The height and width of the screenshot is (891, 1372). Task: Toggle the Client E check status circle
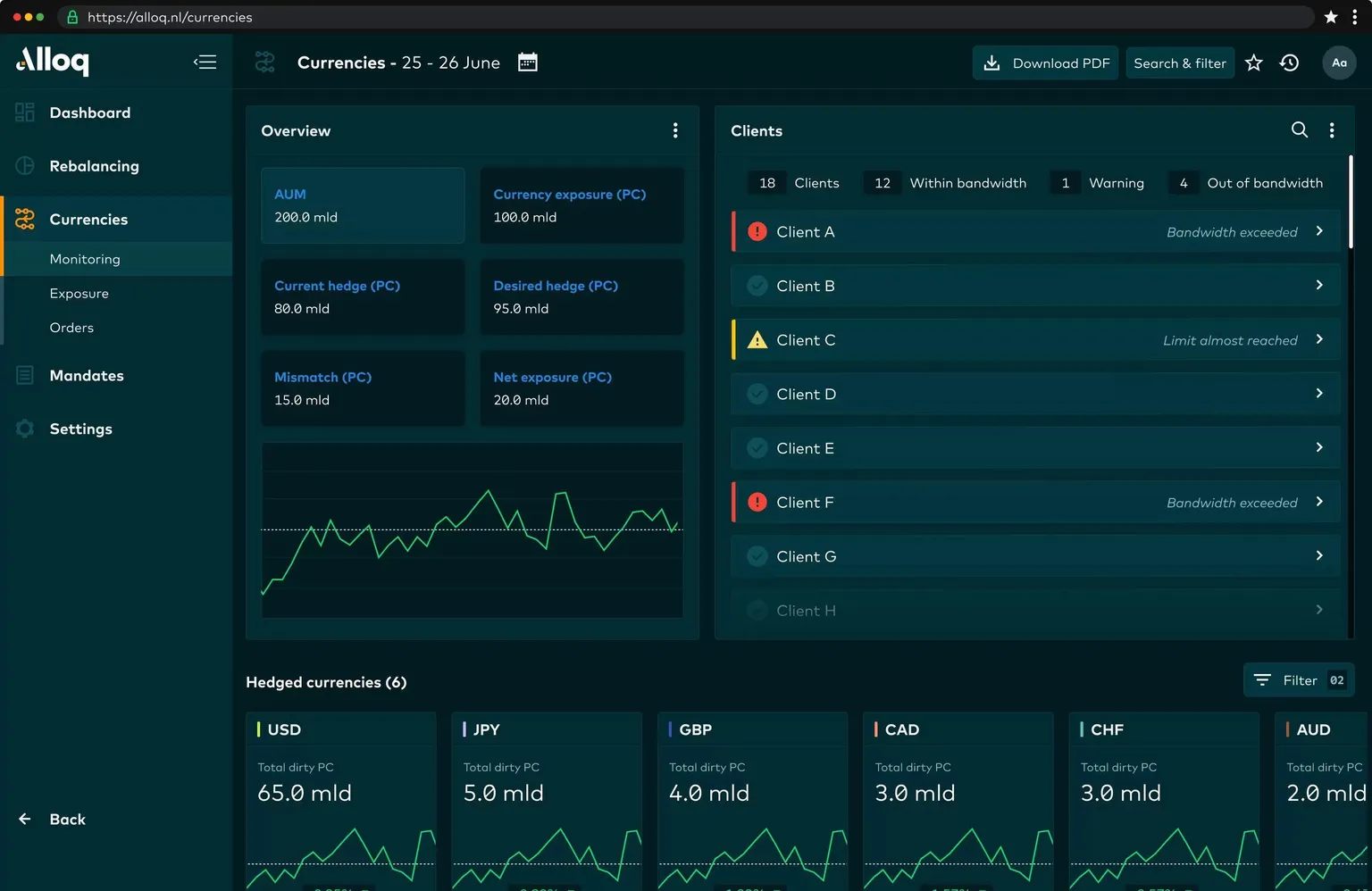coord(757,448)
